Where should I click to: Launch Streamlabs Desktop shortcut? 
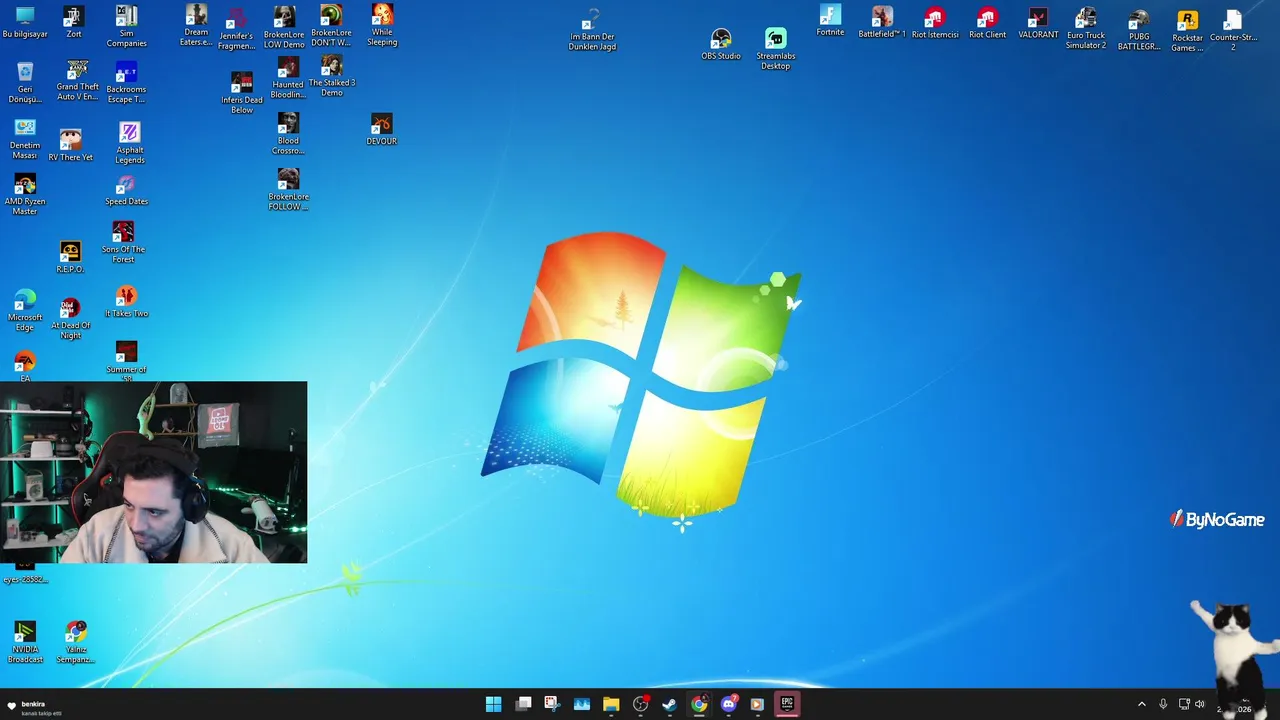click(x=776, y=49)
